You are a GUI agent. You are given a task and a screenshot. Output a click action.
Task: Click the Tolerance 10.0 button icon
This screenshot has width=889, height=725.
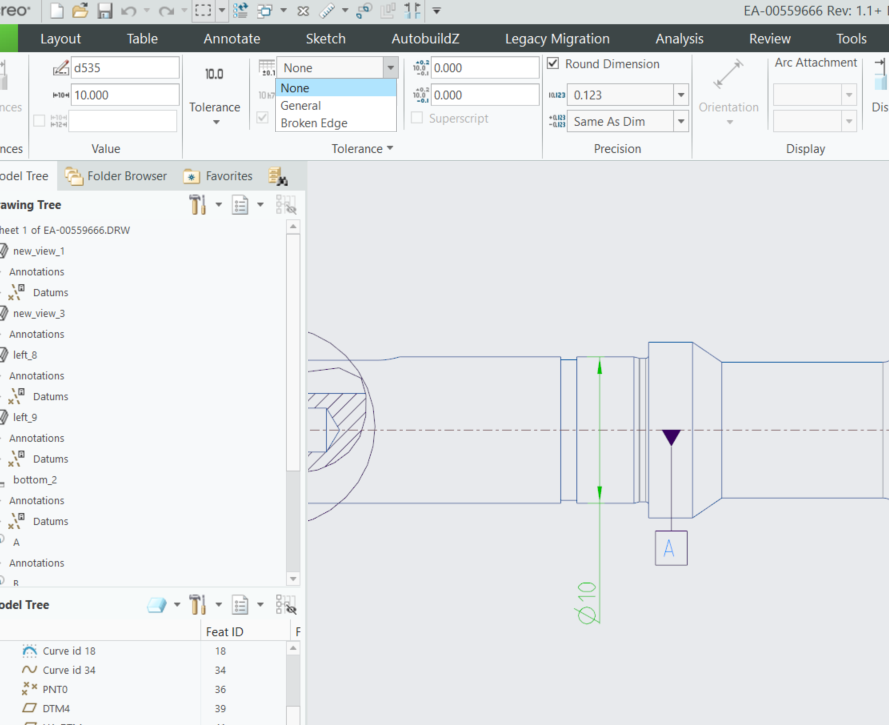click(x=214, y=75)
